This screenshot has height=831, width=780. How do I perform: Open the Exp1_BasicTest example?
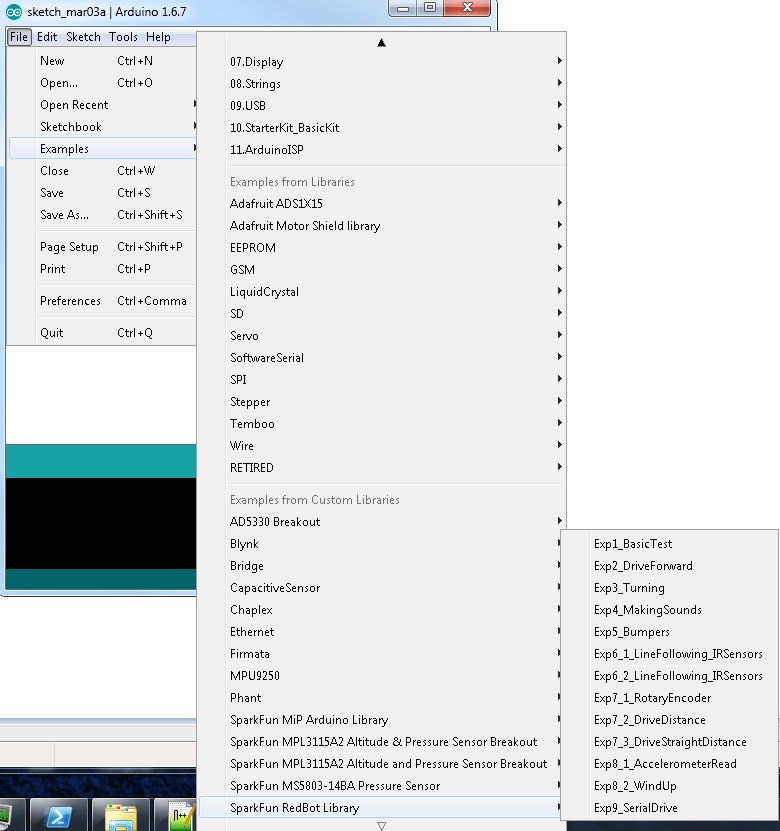point(669,544)
